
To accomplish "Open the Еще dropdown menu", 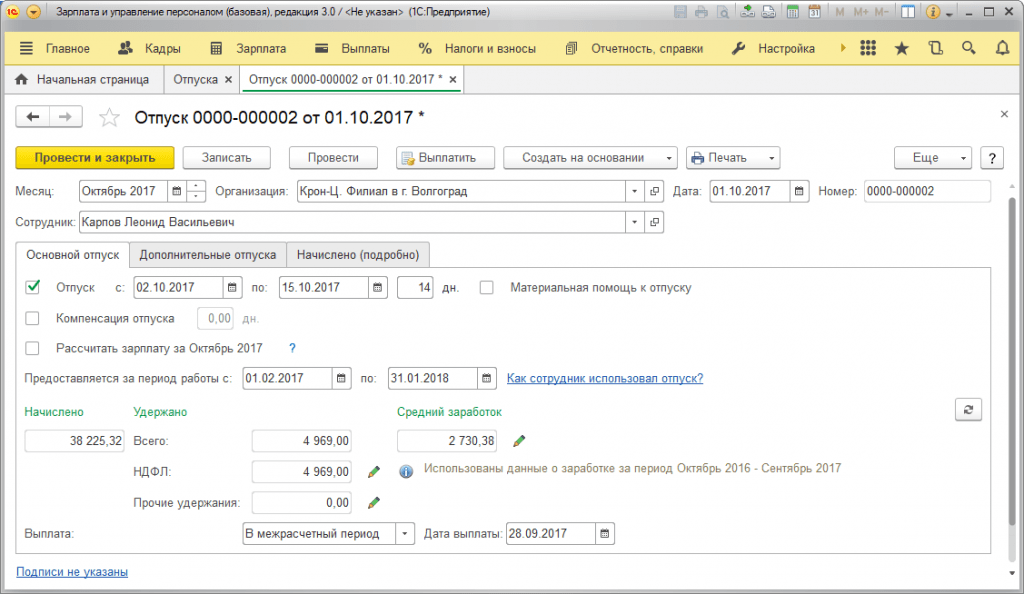I will (933, 158).
